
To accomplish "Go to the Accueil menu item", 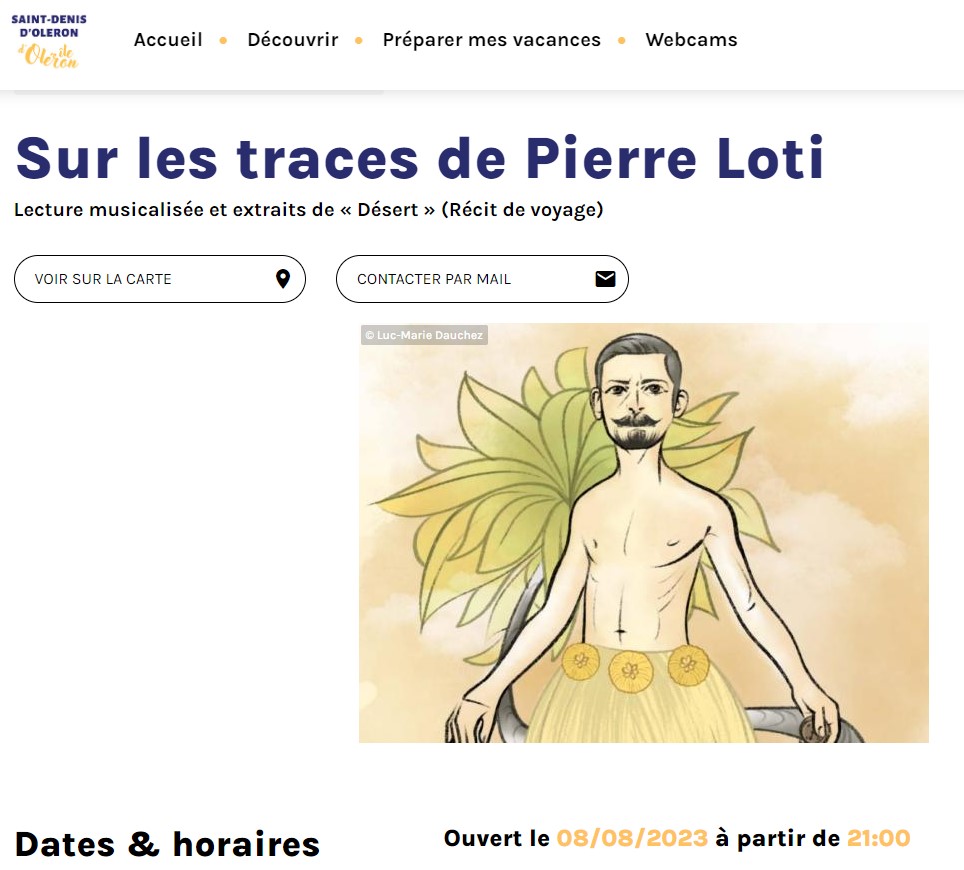I will pyautogui.click(x=168, y=40).
